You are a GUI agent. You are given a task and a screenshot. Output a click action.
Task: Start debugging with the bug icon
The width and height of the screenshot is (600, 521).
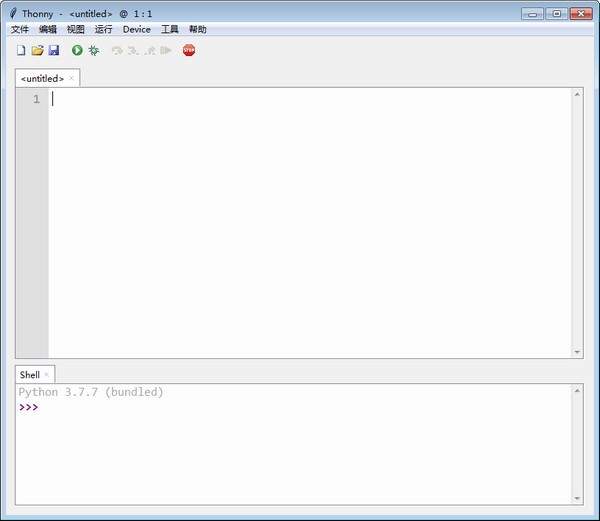coord(94,50)
